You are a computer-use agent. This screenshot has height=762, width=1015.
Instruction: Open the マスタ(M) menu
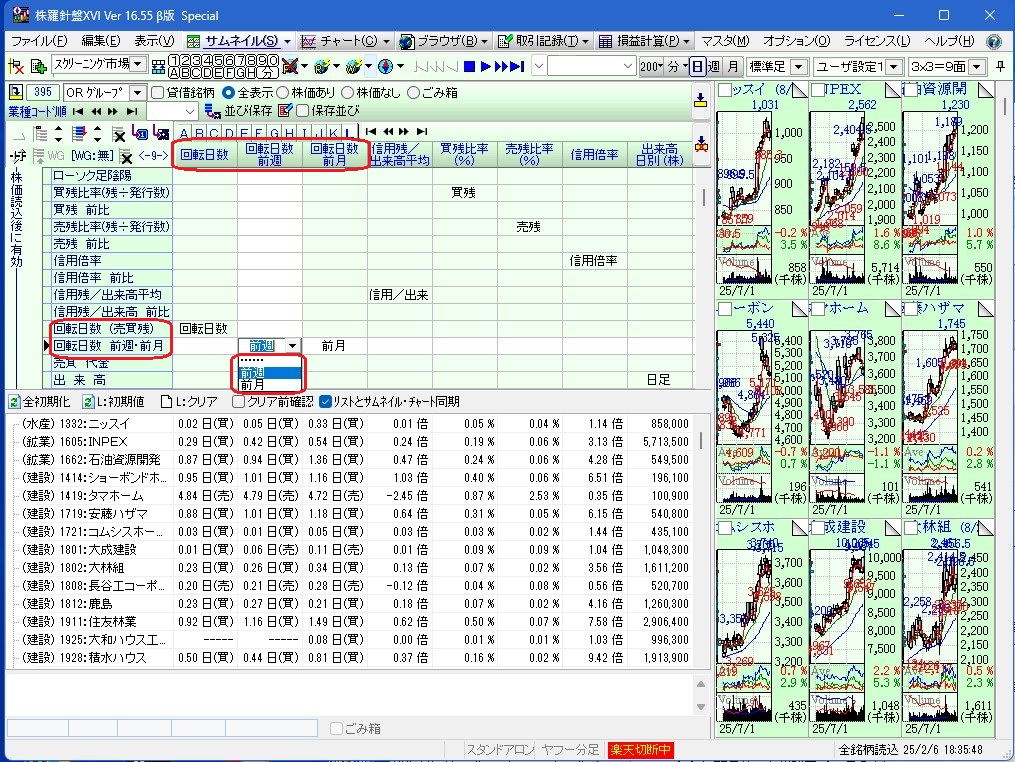pyautogui.click(x=725, y=41)
